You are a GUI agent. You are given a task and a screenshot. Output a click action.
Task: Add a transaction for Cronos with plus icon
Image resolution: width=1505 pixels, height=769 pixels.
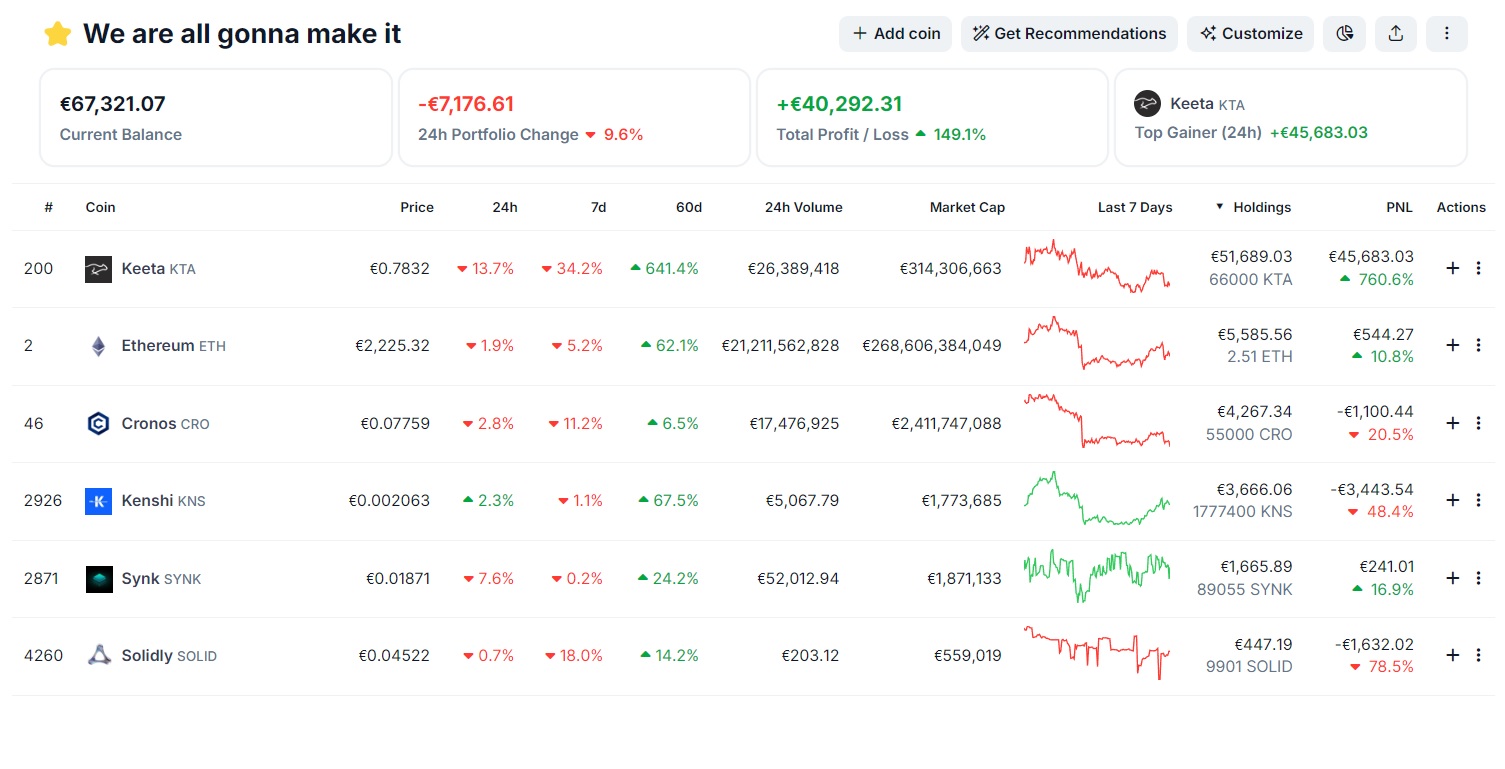pos(1453,423)
